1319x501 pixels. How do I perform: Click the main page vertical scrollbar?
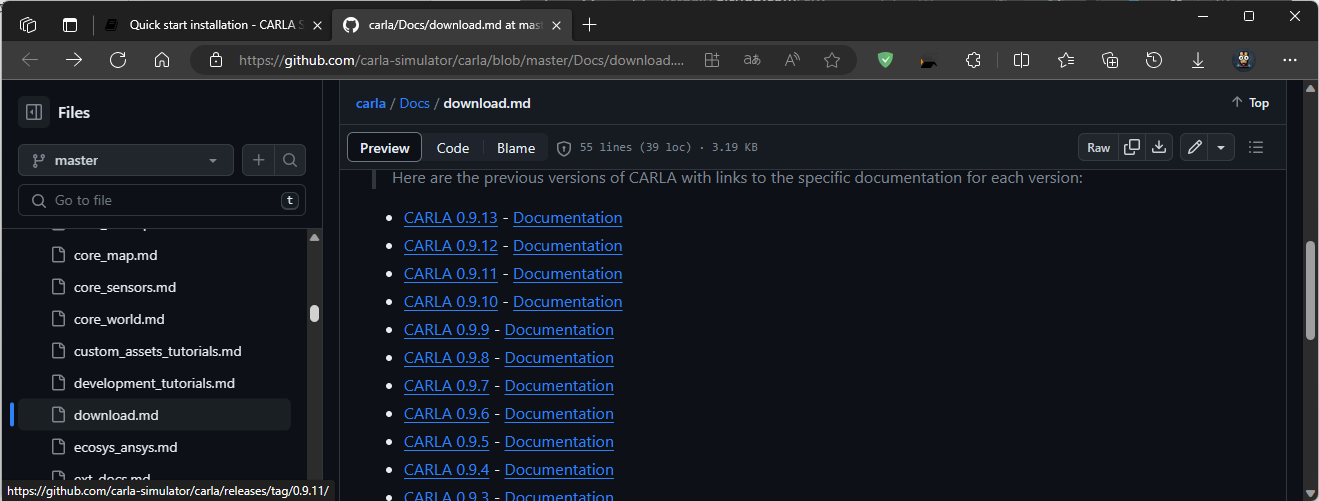(x=1310, y=290)
